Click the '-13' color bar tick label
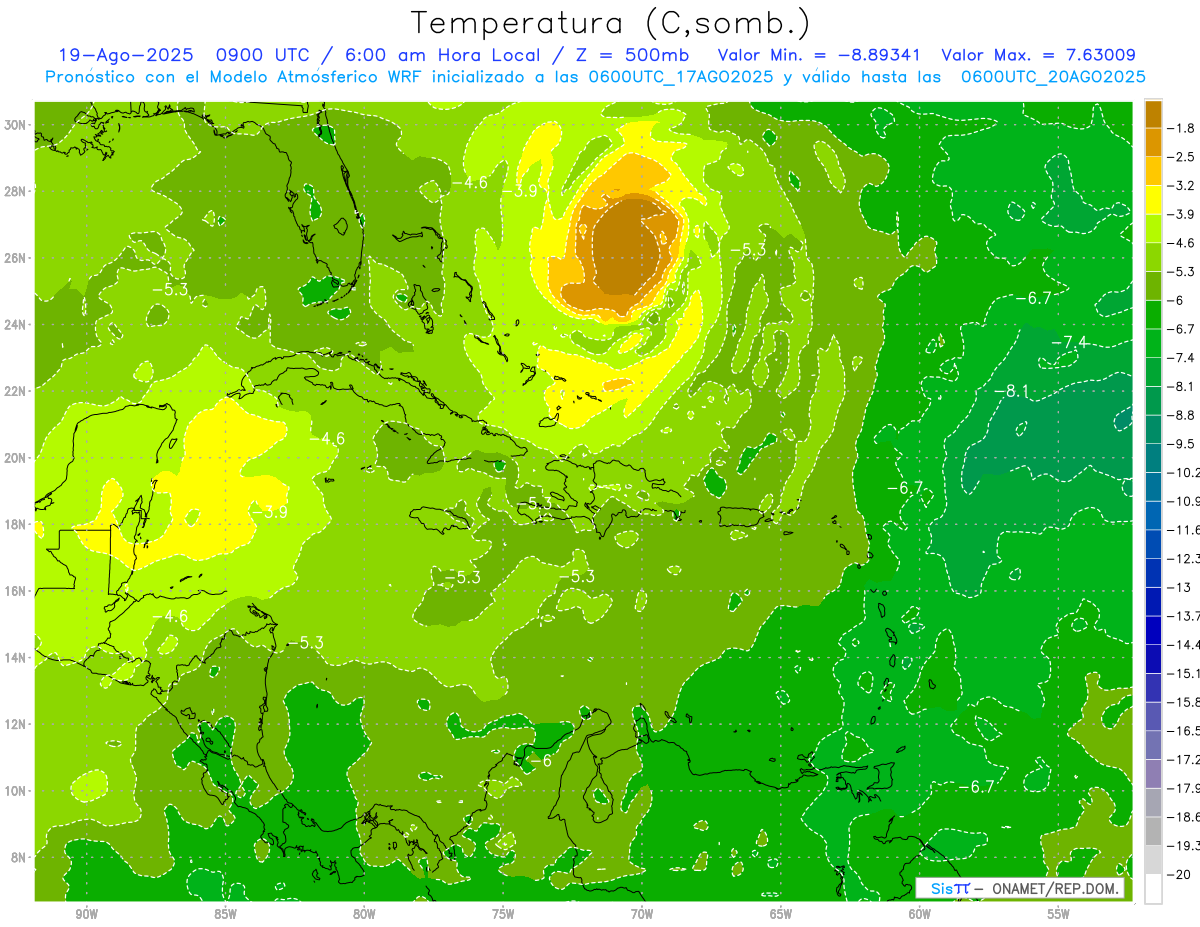The image size is (1200, 927). 1179,586
